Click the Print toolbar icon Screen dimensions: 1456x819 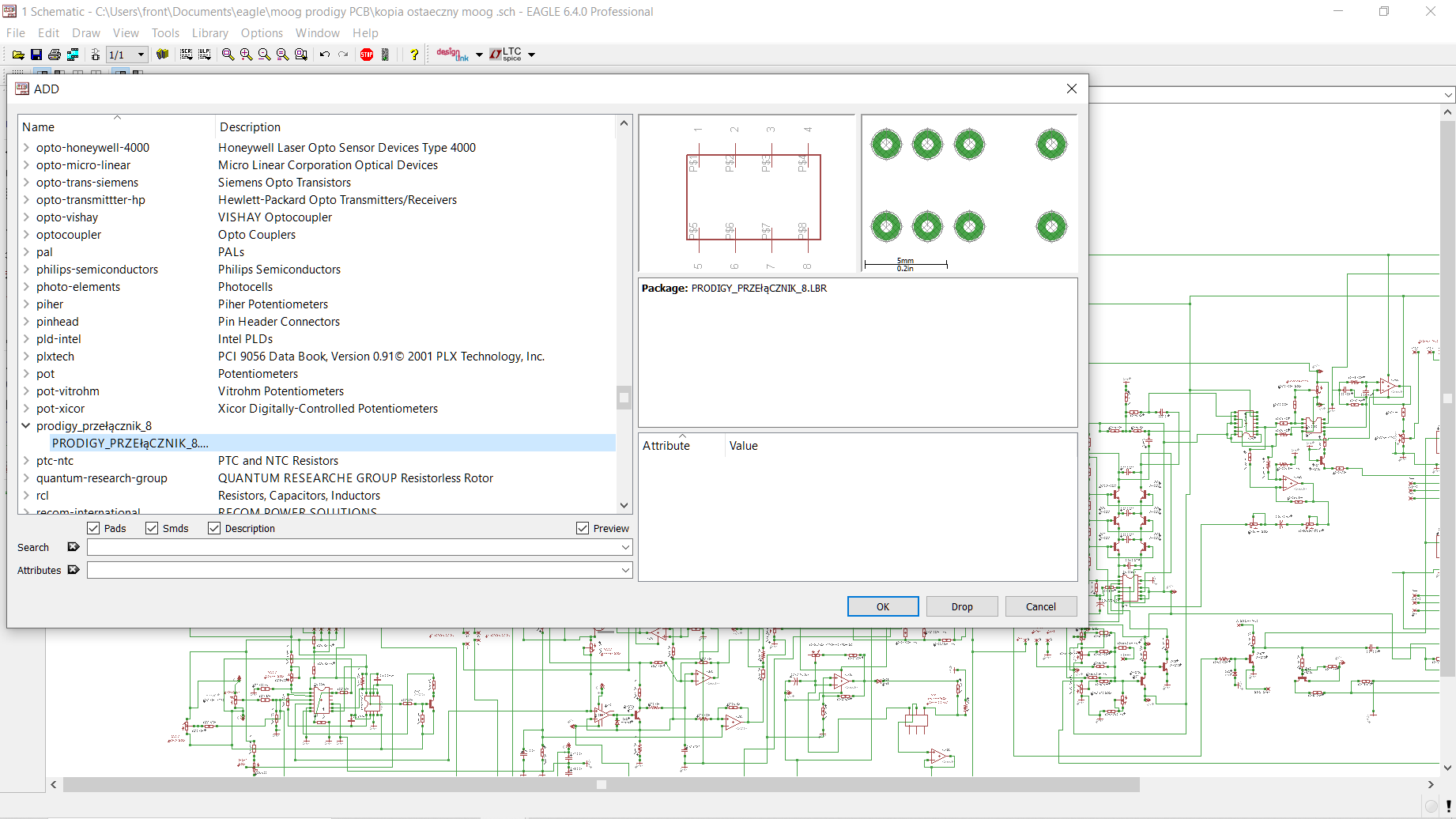click(x=55, y=55)
